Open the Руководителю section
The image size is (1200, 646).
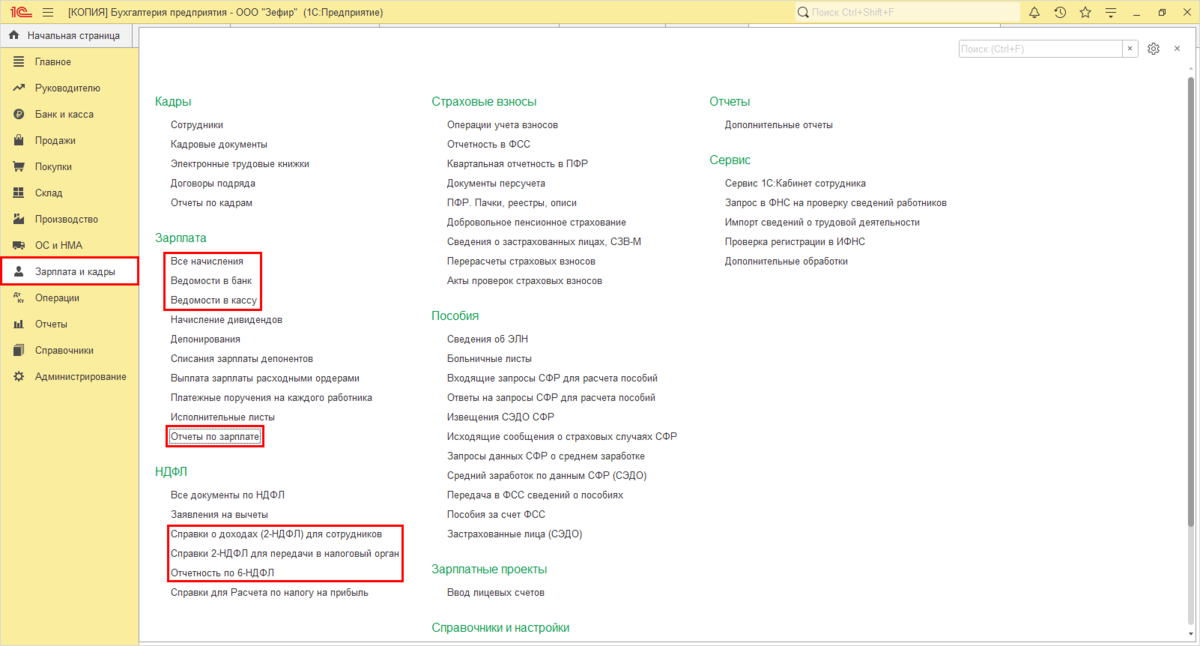pyautogui.click(x=68, y=88)
